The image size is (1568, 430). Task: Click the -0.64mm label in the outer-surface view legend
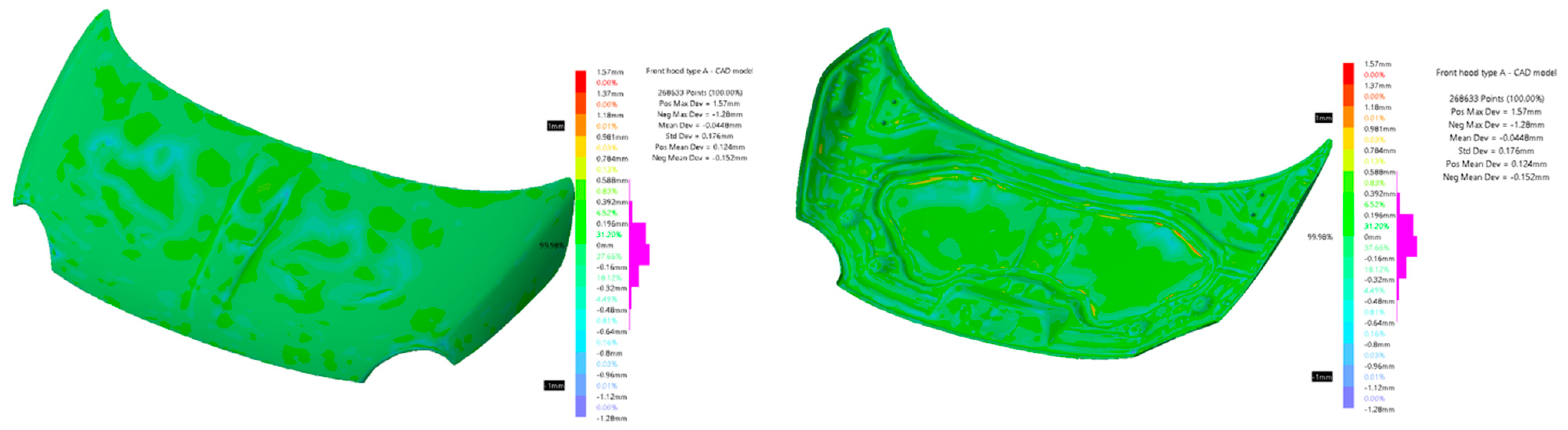point(612,332)
